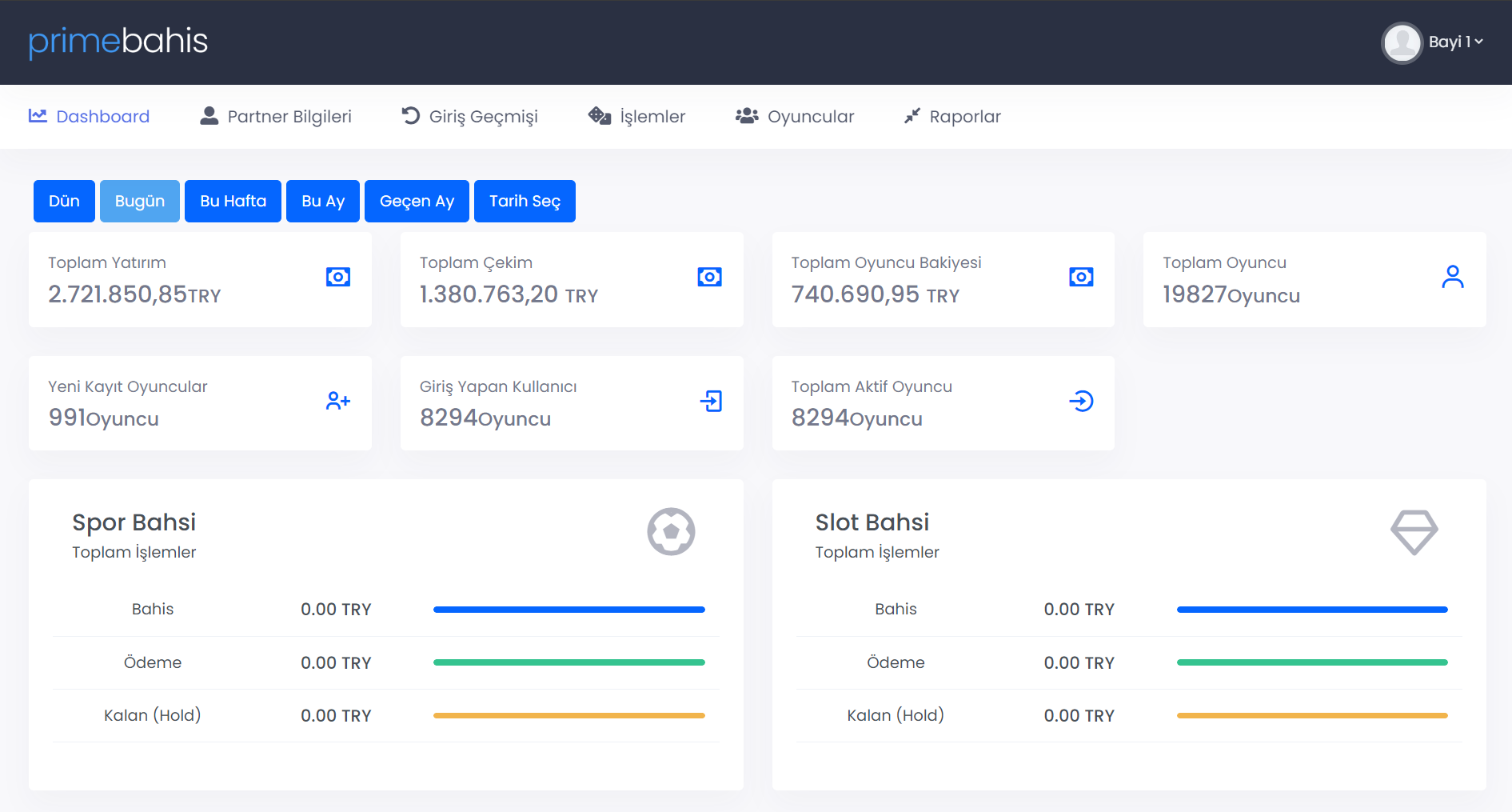Image resolution: width=1512 pixels, height=812 pixels.
Task: Click the user icon in Toplam Oyuncu card
Action: [x=1452, y=278]
